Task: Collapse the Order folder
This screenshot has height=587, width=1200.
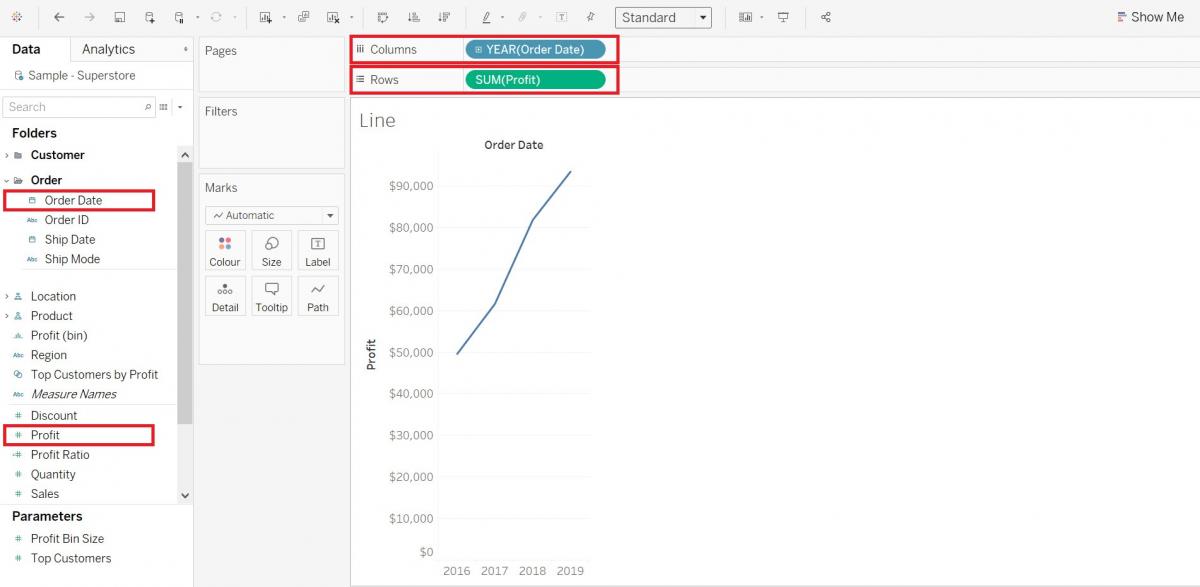Action: pyautogui.click(x=7, y=180)
